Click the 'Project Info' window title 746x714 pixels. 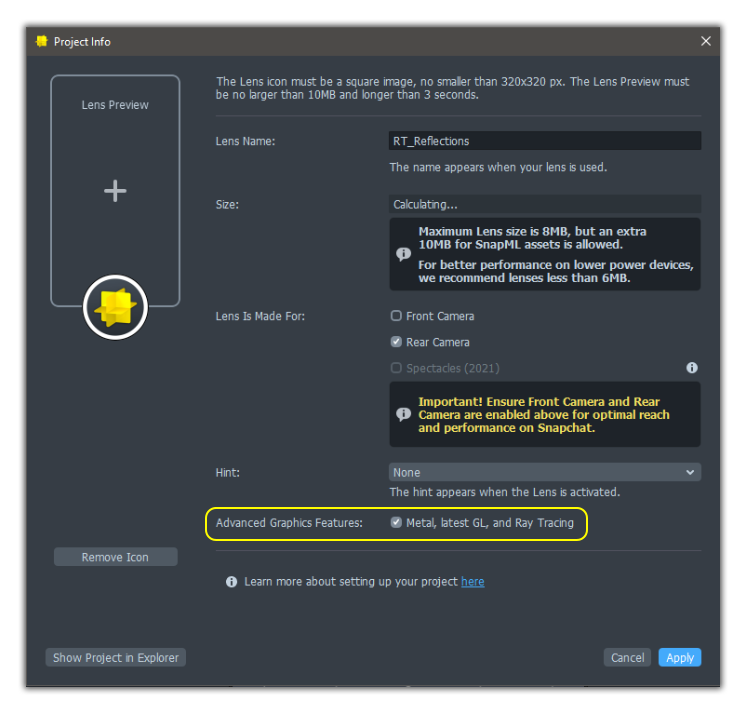pos(82,42)
